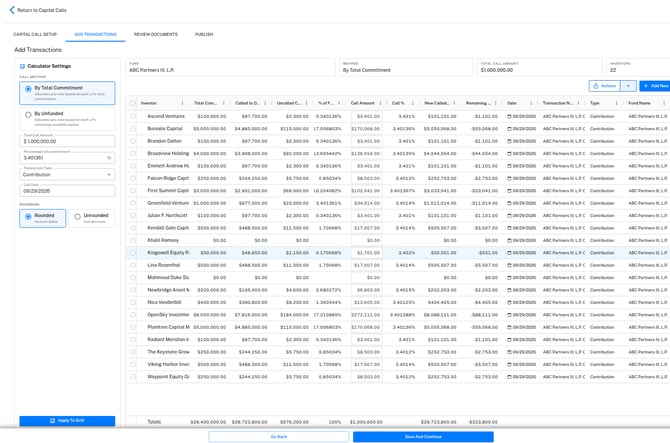Screen dimensions: 670x443
Task: Click the percentage of commitment field
Action: coord(67,158)
